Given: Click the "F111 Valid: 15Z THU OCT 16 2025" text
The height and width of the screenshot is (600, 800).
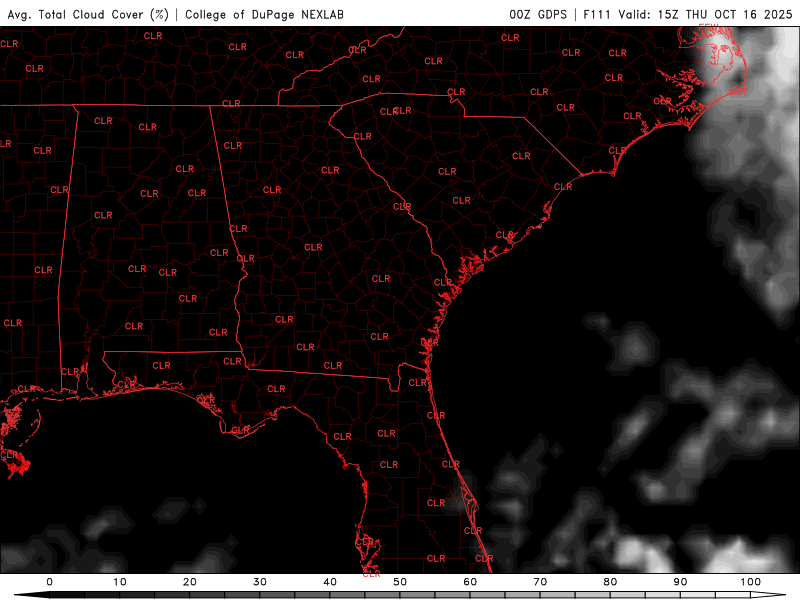Looking at the screenshot, I should (x=688, y=14).
